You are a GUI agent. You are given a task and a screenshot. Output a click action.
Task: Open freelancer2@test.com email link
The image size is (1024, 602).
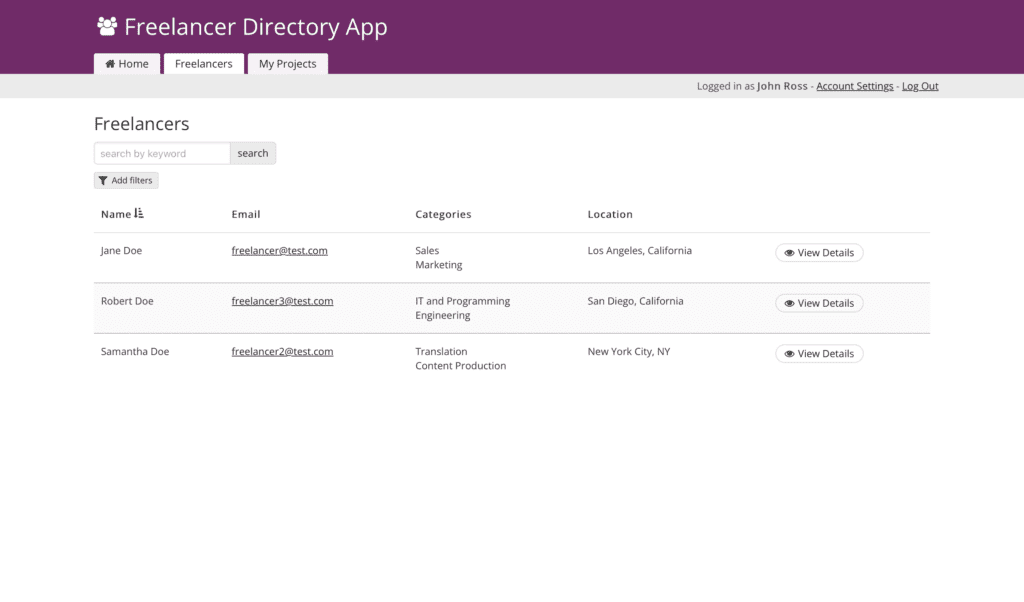coord(282,352)
